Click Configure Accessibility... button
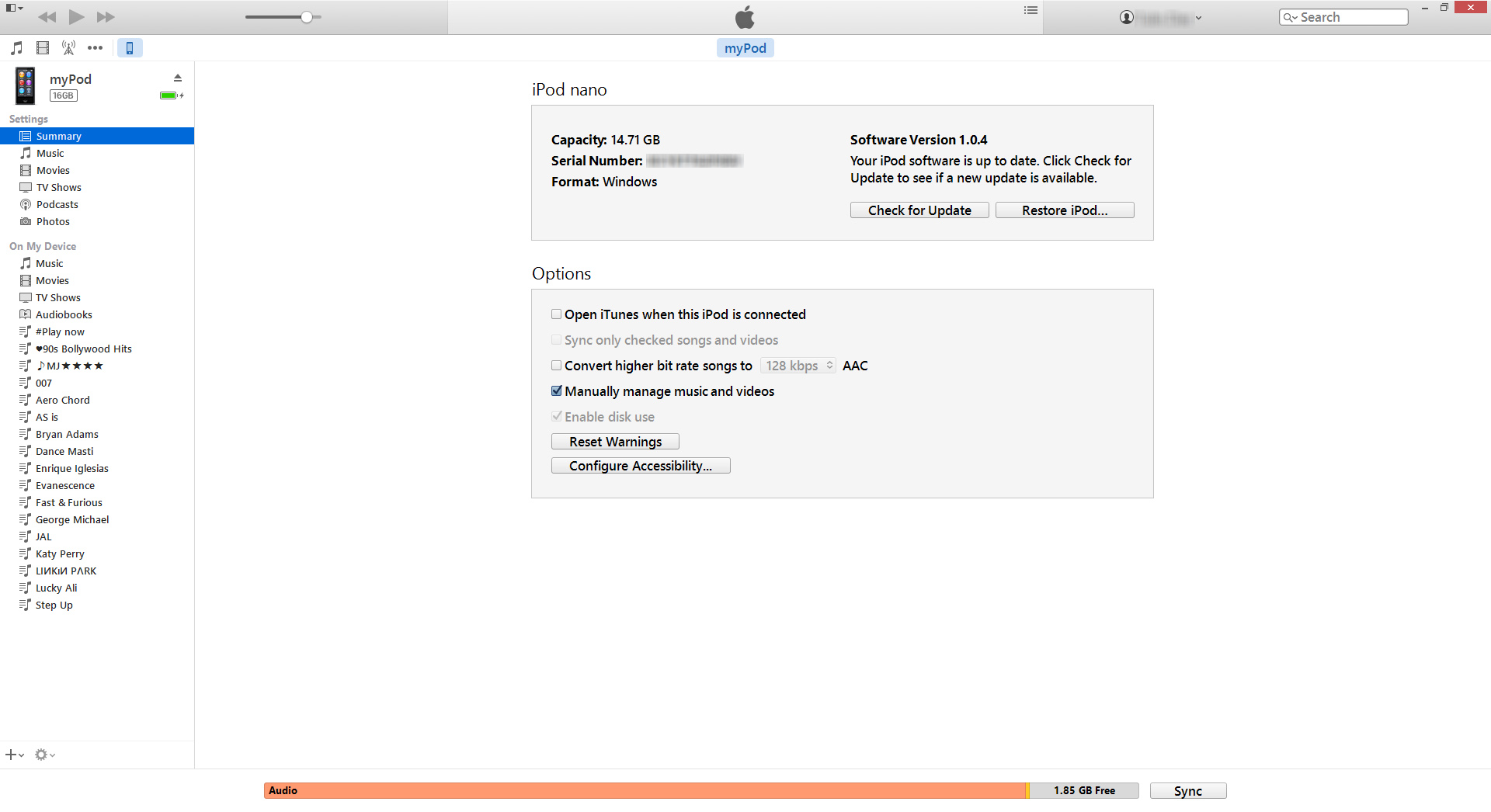The width and height of the screenshot is (1491, 812). (x=641, y=466)
